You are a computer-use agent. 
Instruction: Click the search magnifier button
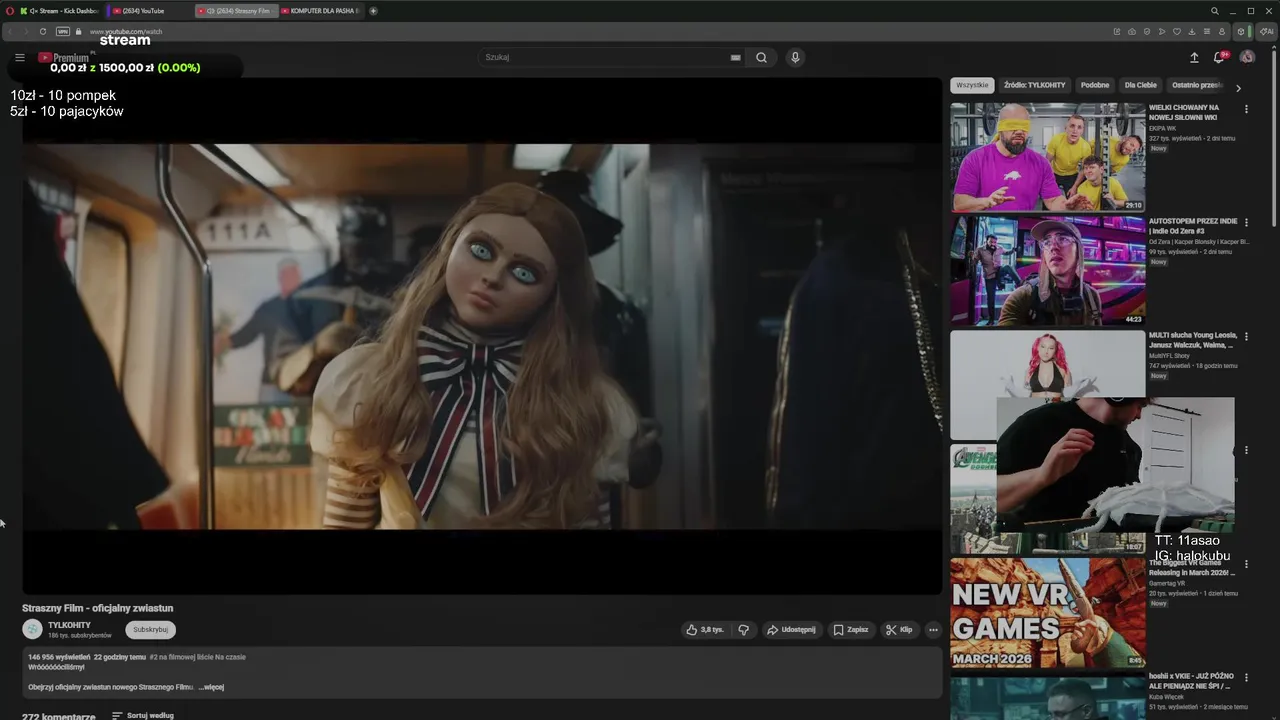pyautogui.click(x=761, y=57)
